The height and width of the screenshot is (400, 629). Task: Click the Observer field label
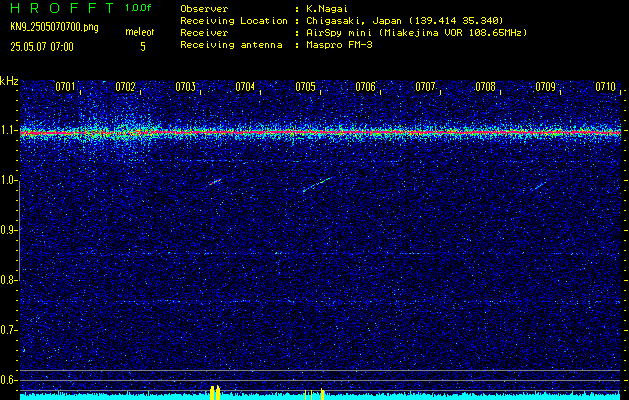click(204, 8)
